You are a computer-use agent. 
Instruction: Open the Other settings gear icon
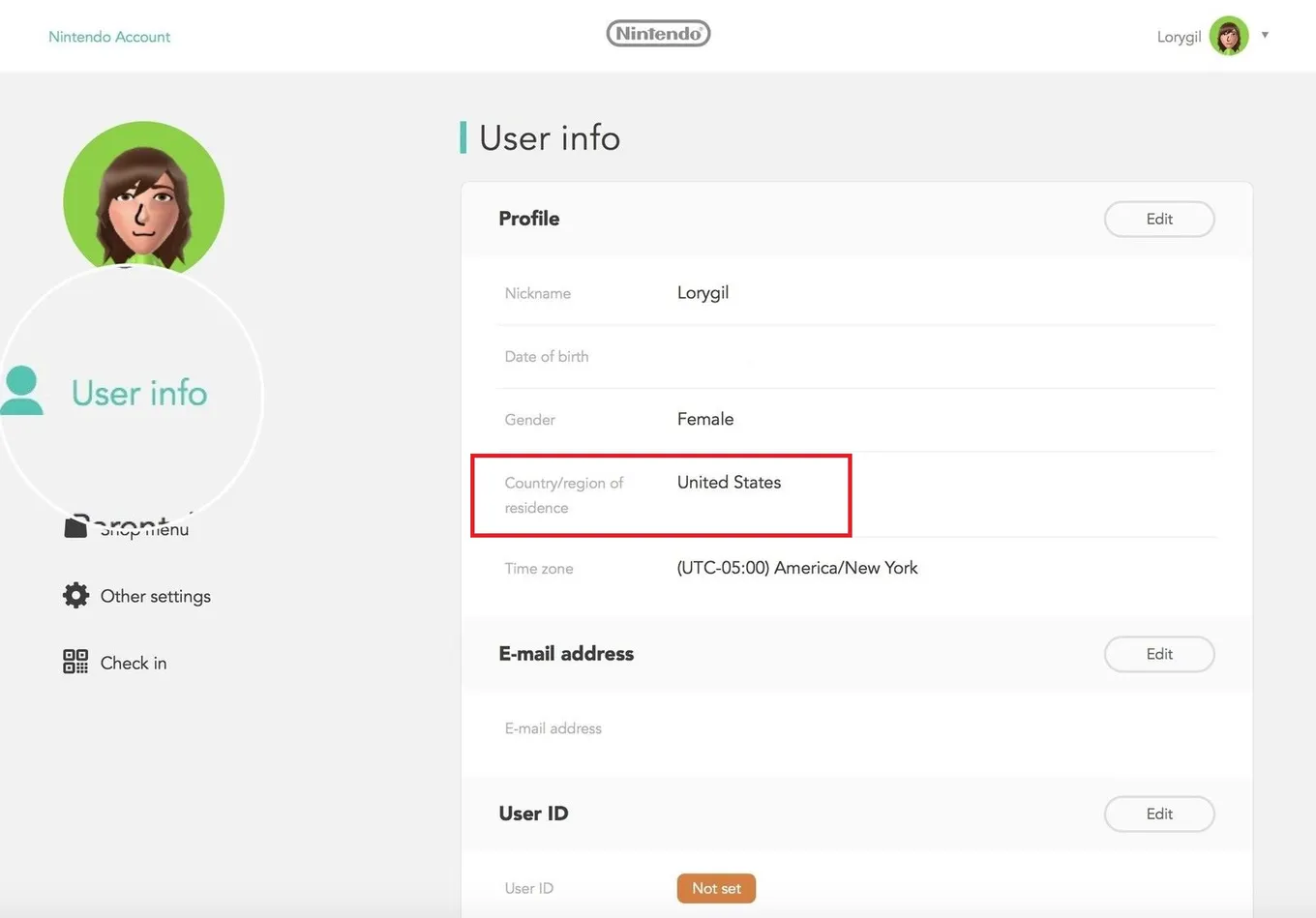click(75, 595)
